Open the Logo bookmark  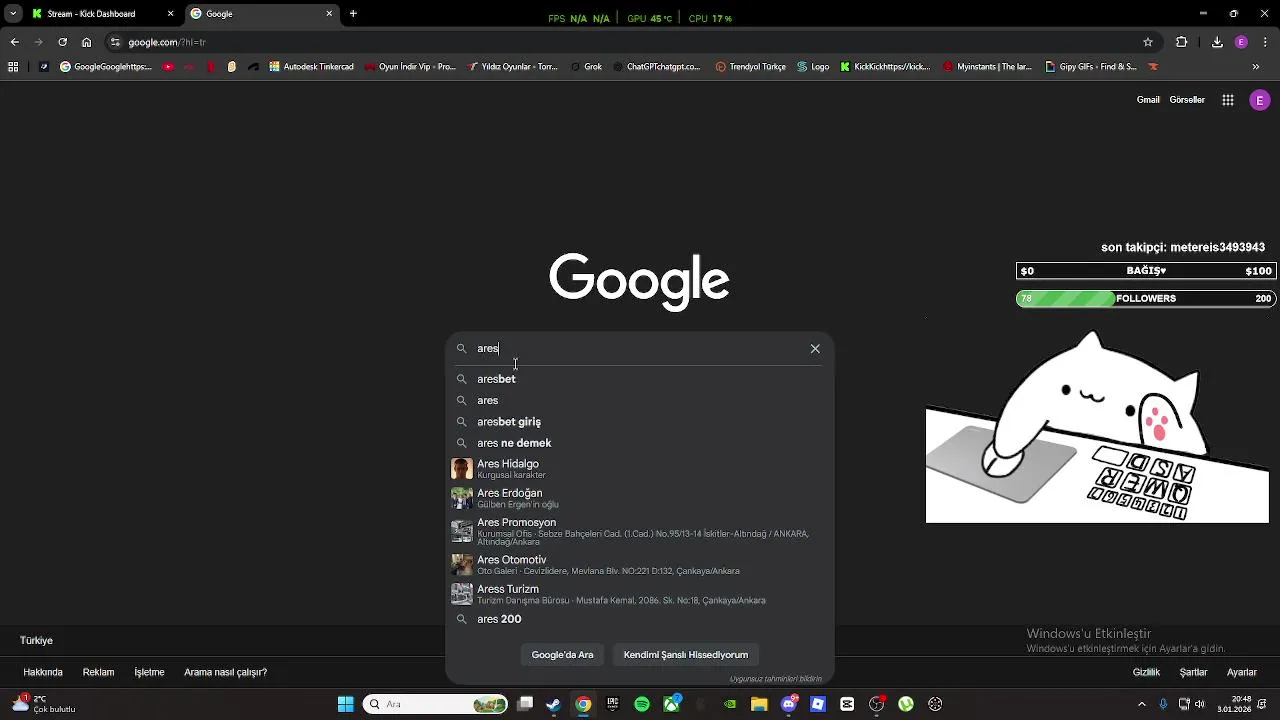813,67
